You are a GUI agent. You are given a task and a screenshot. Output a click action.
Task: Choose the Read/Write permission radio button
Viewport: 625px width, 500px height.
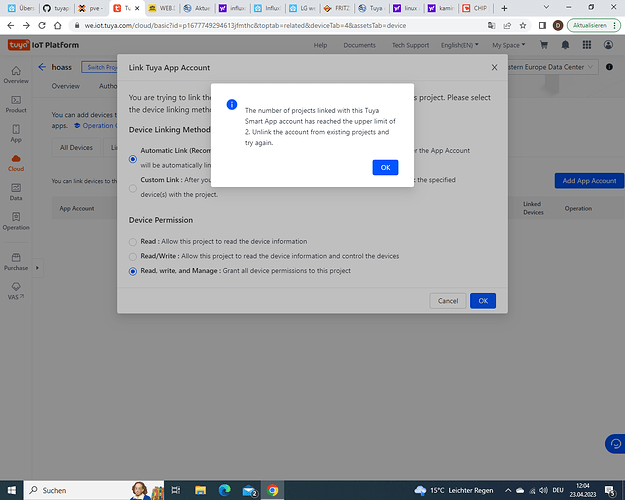click(x=133, y=256)
